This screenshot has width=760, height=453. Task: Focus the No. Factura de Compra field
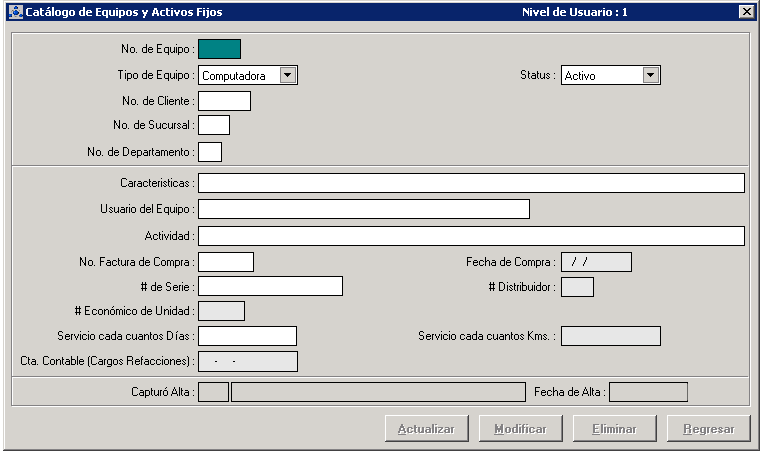[x=226, y=262]
